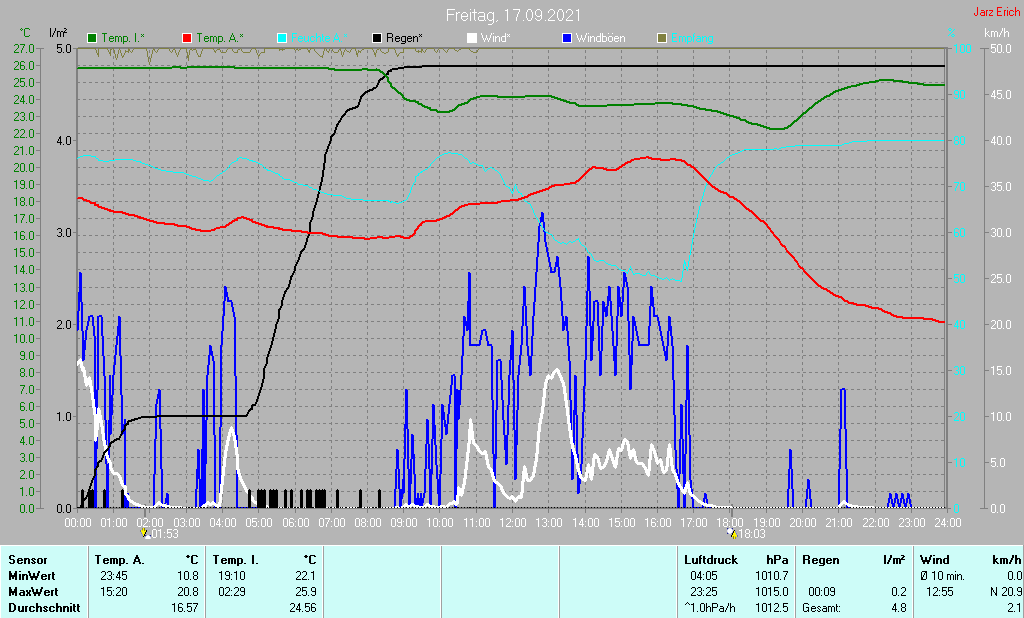Click the 'Regen' column header in table

pos(820,560)
